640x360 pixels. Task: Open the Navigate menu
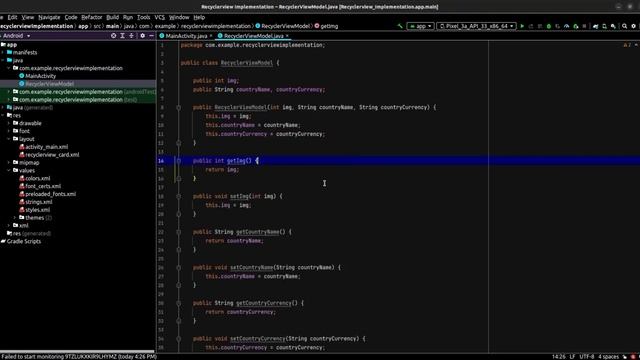(49, 17)
